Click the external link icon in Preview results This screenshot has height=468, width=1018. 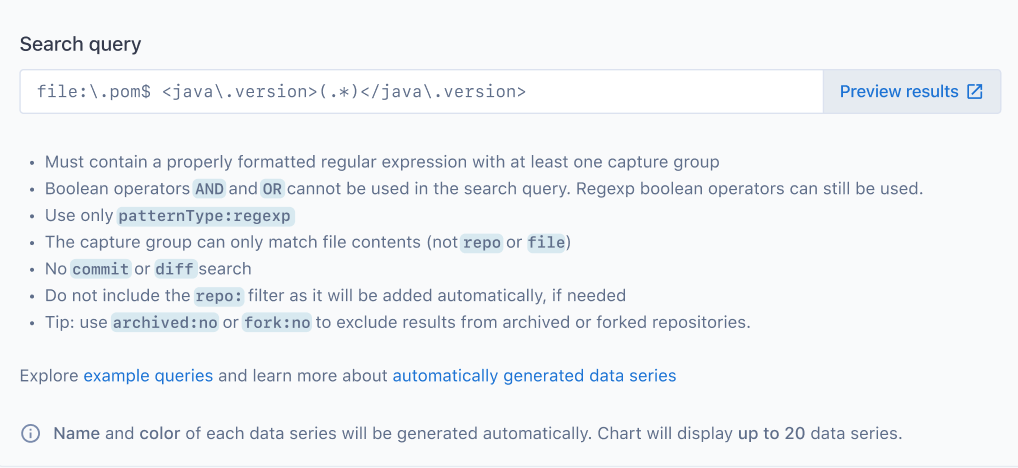(975, 92)
